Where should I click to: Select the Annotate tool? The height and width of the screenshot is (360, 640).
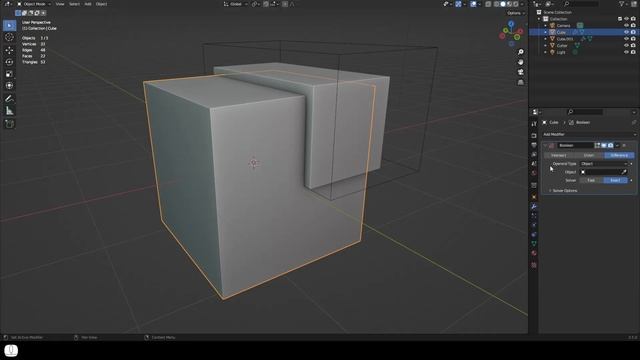pos(9,99)
